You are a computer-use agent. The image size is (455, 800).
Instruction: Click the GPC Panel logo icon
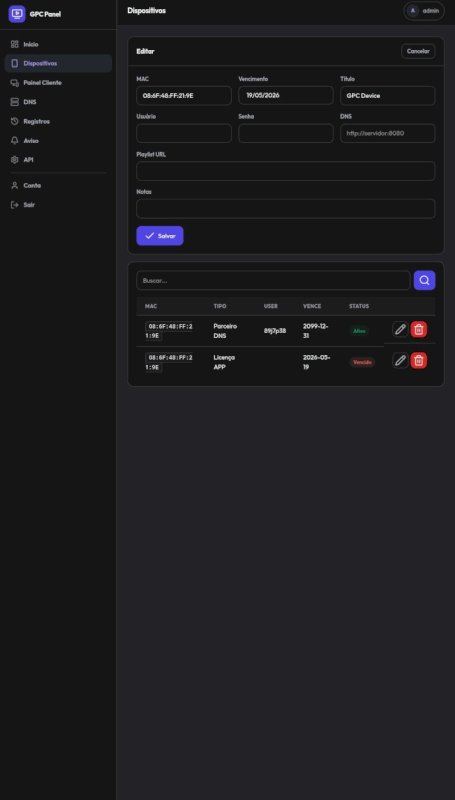pos(17,14)
